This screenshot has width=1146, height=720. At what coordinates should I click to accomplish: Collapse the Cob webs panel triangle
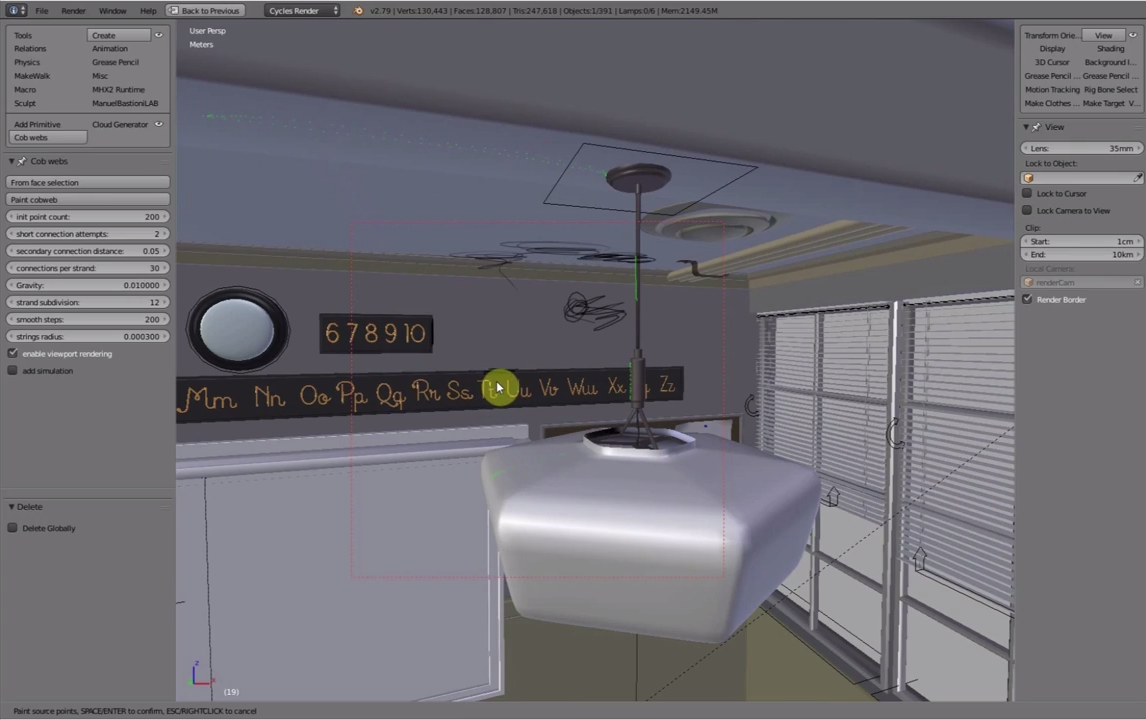coord(11,162)
